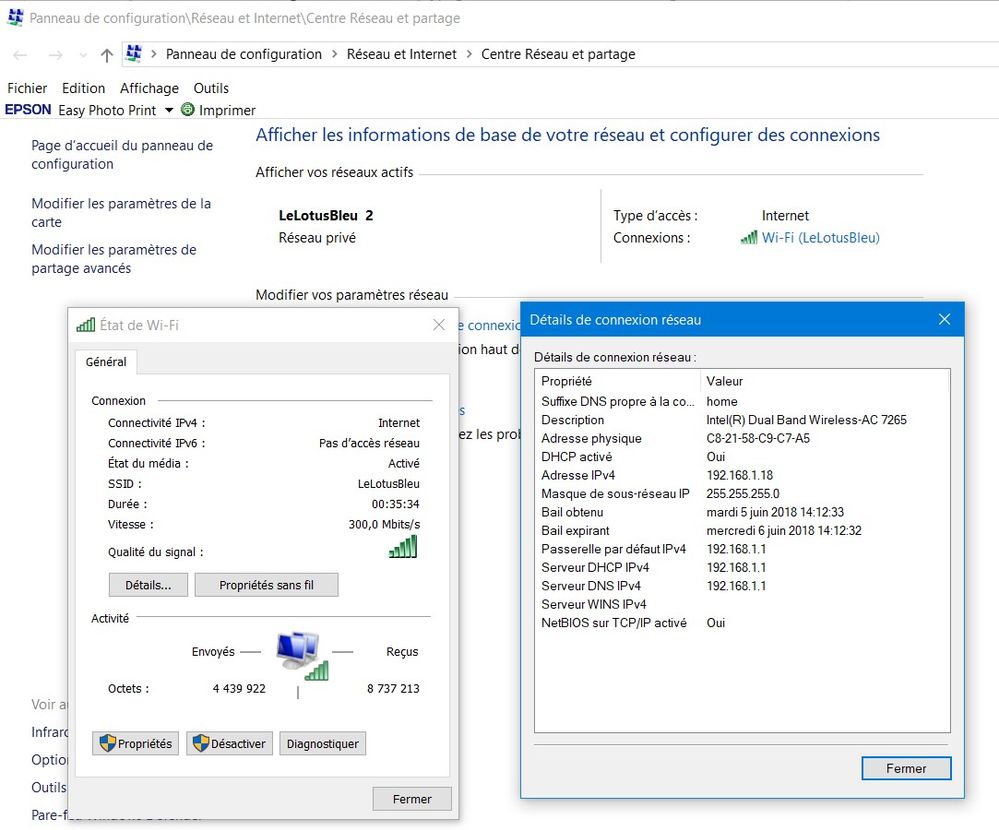Screen dimensions: 999x830
Task: Click the Détails... button
Action: (148, 585)
